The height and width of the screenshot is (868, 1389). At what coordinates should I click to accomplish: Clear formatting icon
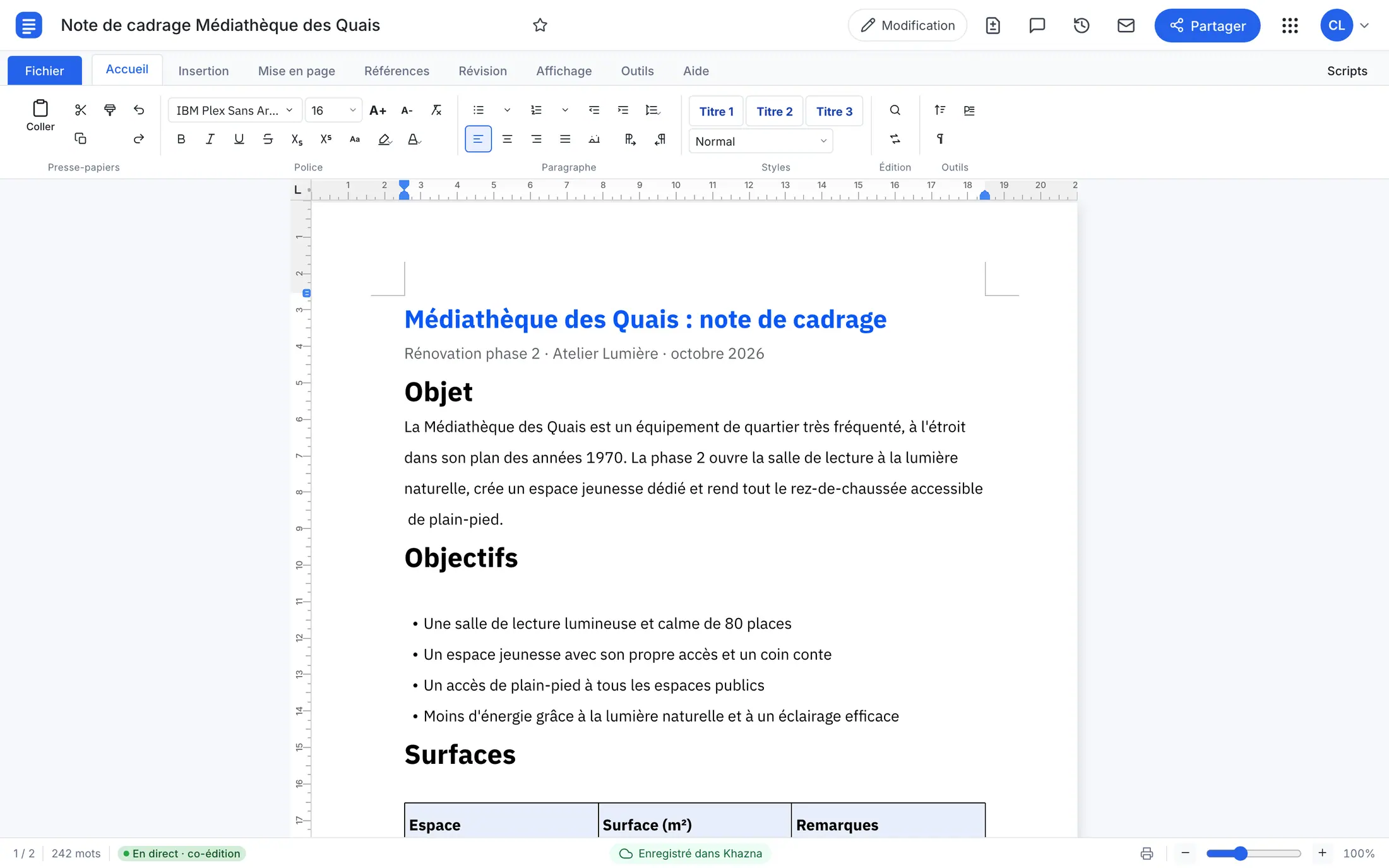coord(436,110)
